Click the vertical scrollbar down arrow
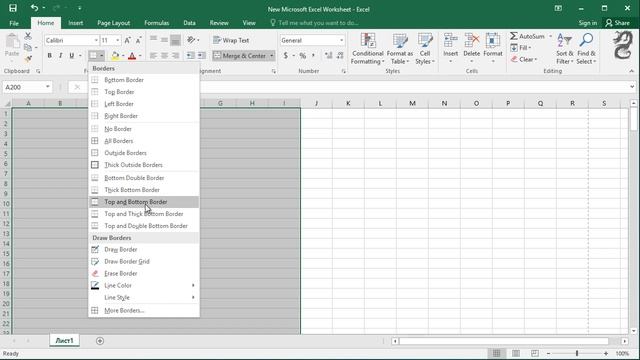This screenshot has width=640, height=360. click(x=633, y=331)
